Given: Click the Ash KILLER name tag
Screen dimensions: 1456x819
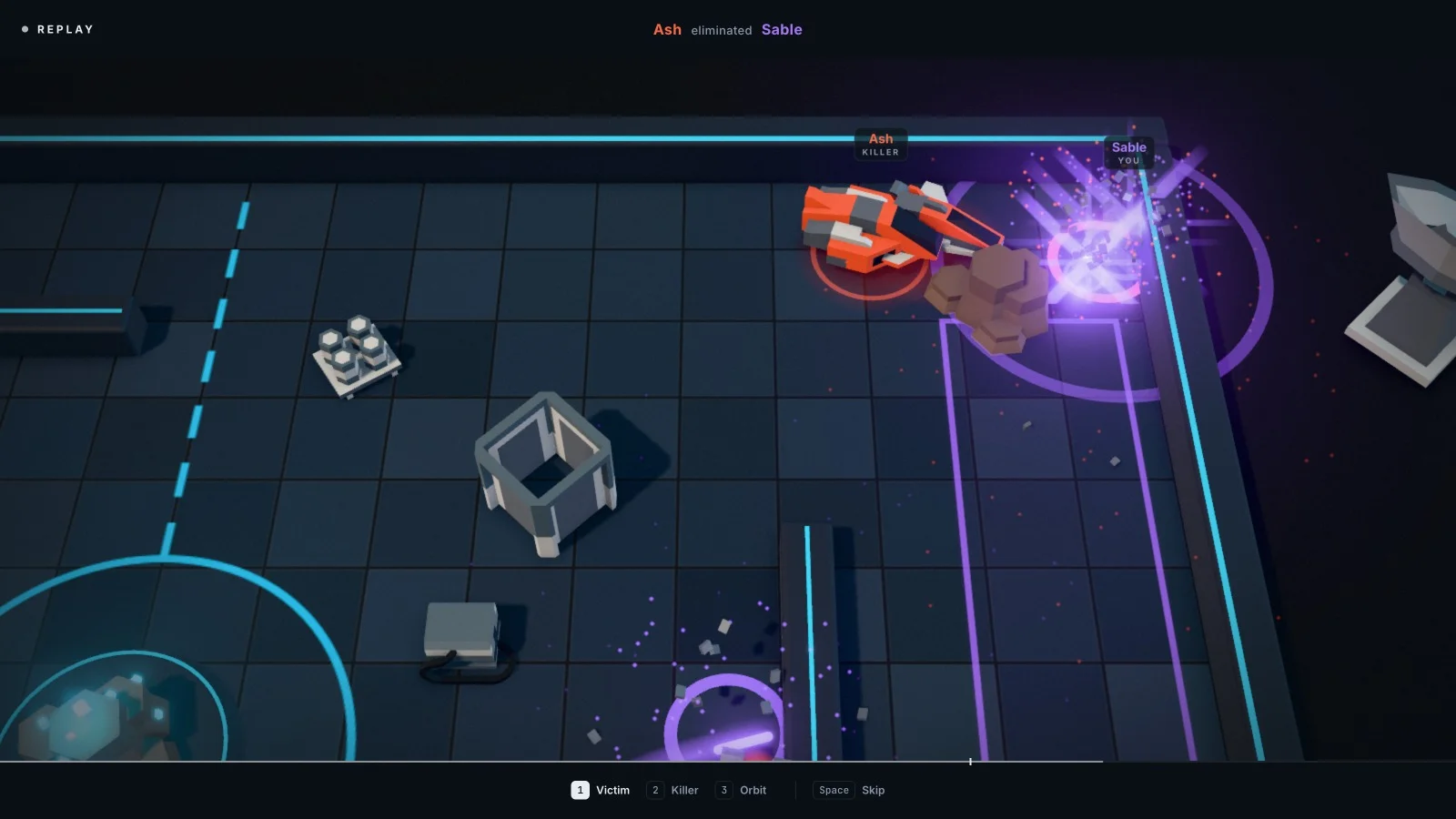Looking at the screenshot, I should 880,145.
